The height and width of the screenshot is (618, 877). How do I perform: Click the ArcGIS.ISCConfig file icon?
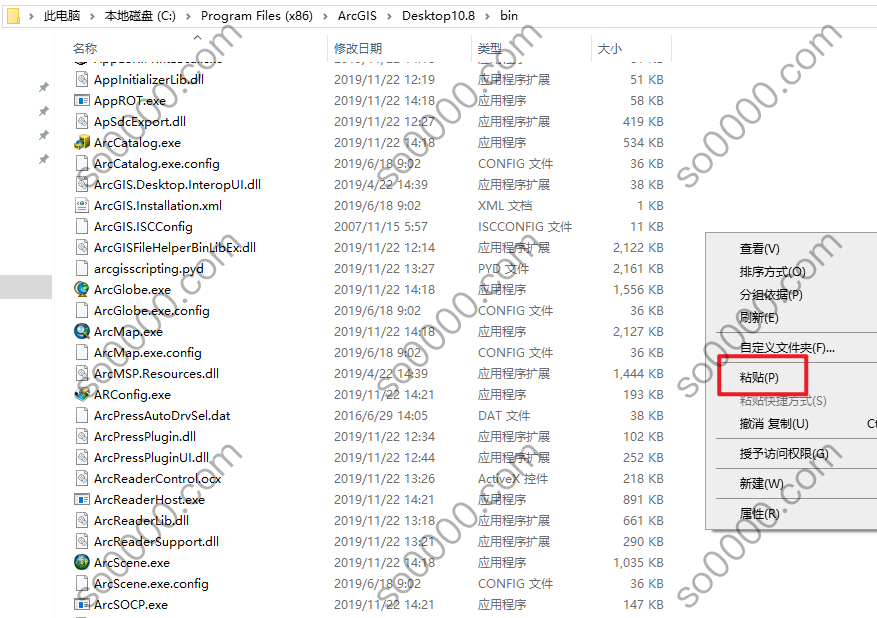(x=82, y=227)
